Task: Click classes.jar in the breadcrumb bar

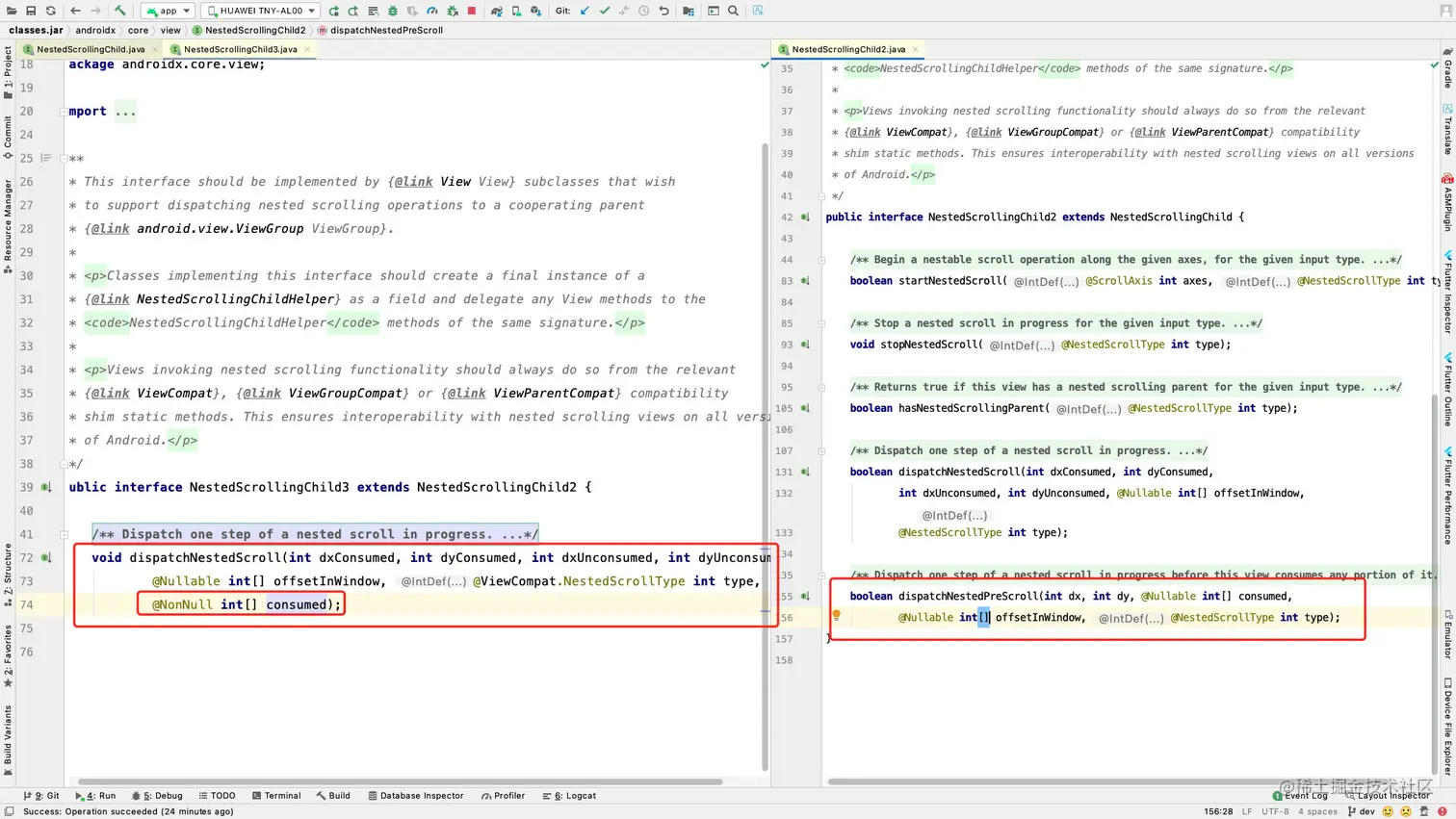Action: [x=36, y=30]
